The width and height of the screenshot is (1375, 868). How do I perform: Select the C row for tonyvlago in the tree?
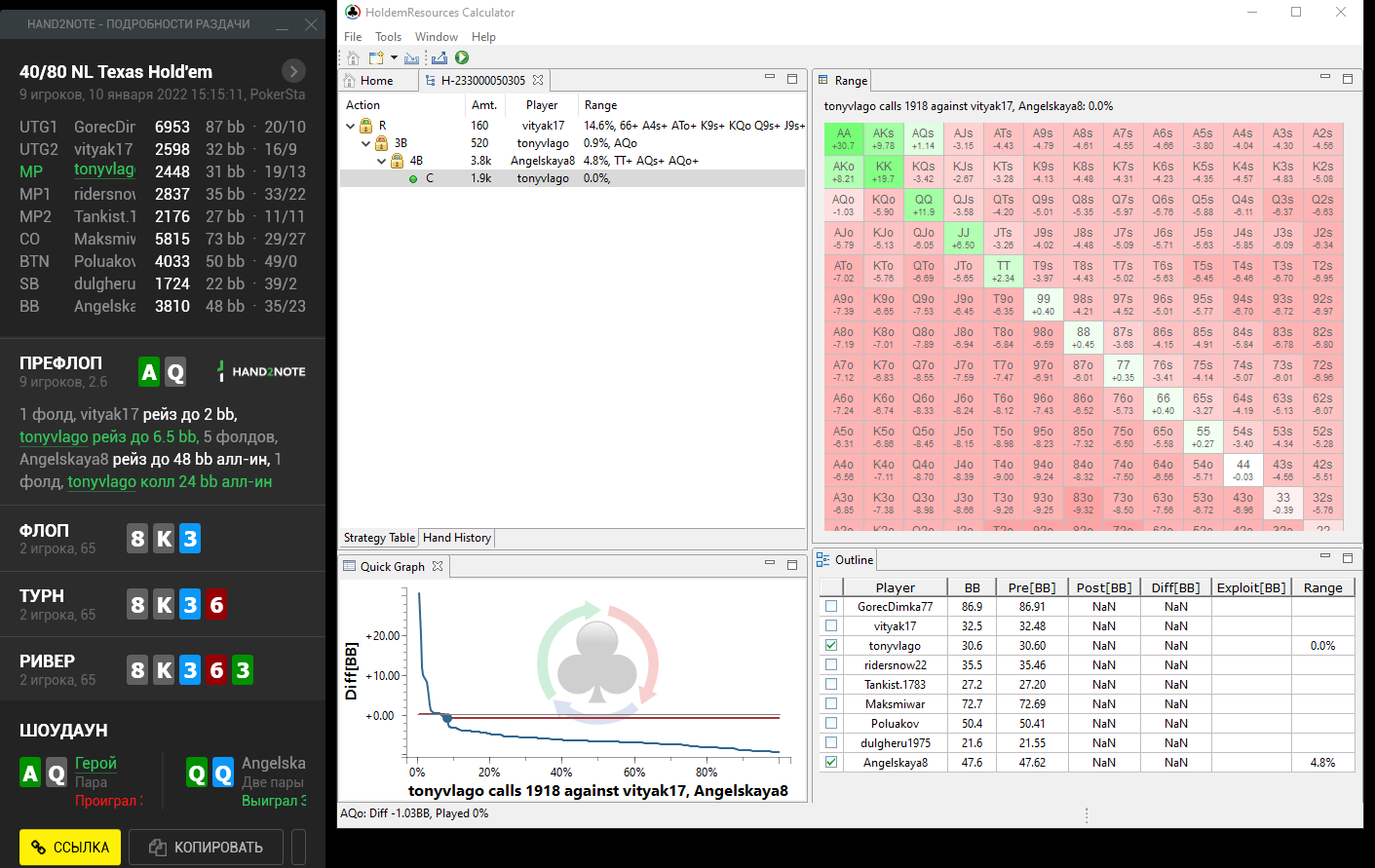point(573,179)
